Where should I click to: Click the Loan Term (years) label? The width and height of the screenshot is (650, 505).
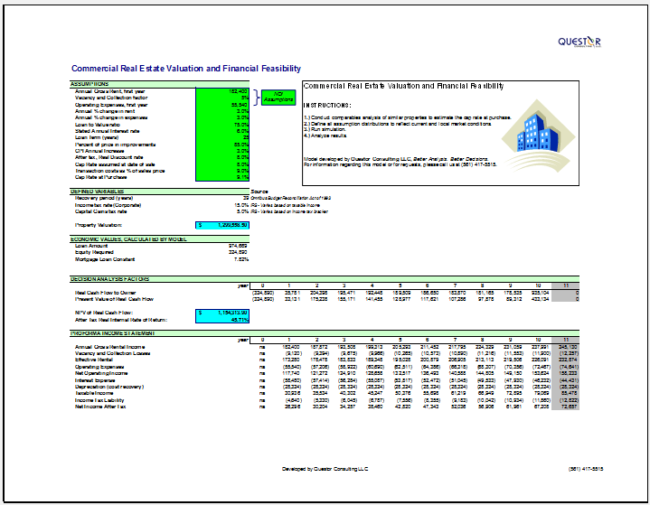97,137
